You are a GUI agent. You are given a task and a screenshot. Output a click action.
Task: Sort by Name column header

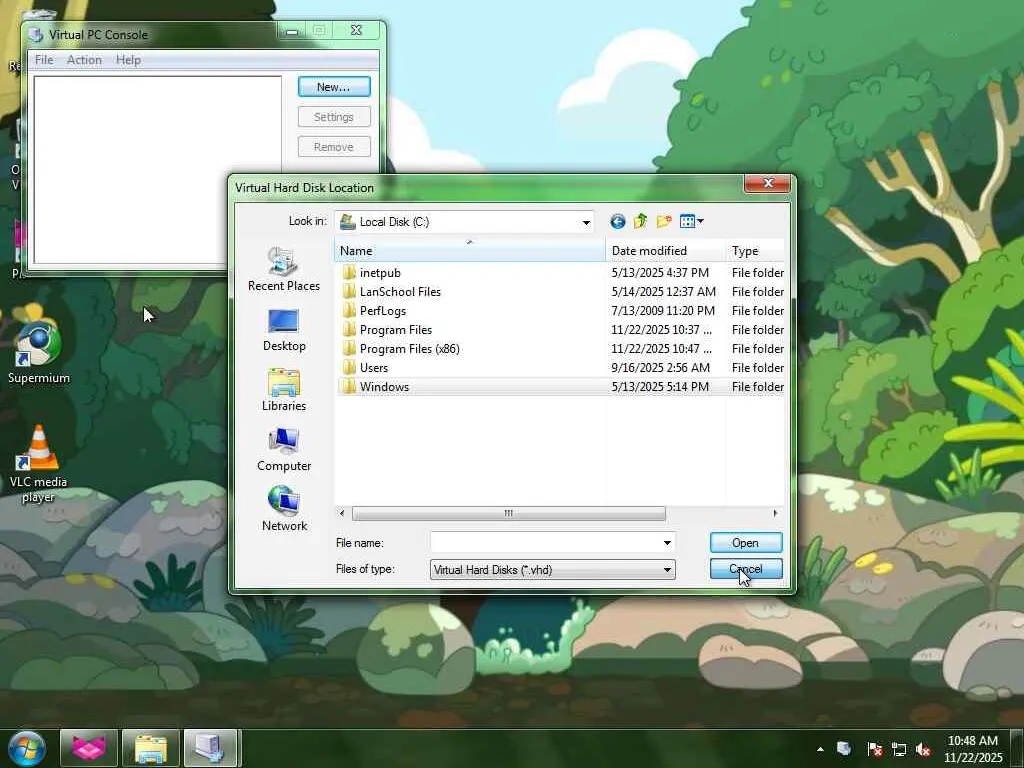[x=470, y=251]
